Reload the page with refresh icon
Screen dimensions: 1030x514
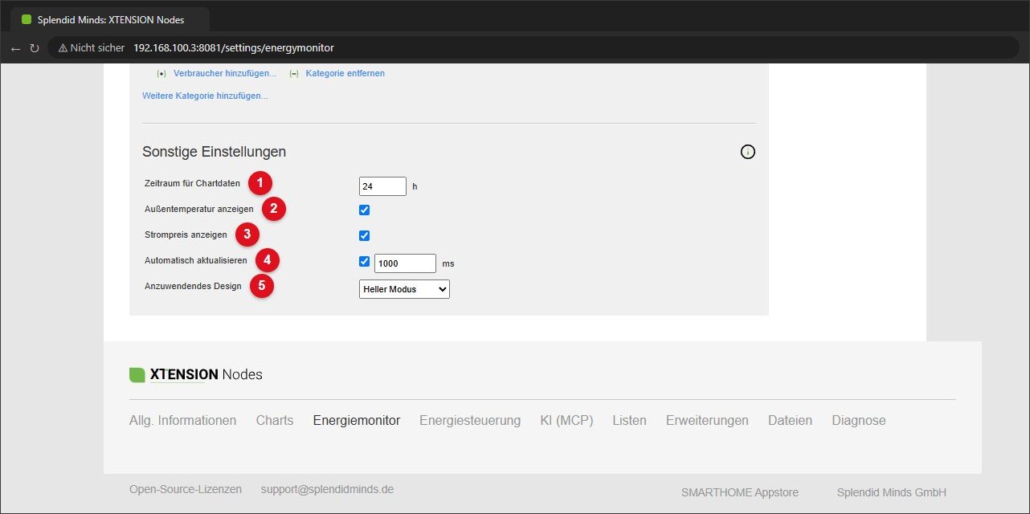[34, 49]
